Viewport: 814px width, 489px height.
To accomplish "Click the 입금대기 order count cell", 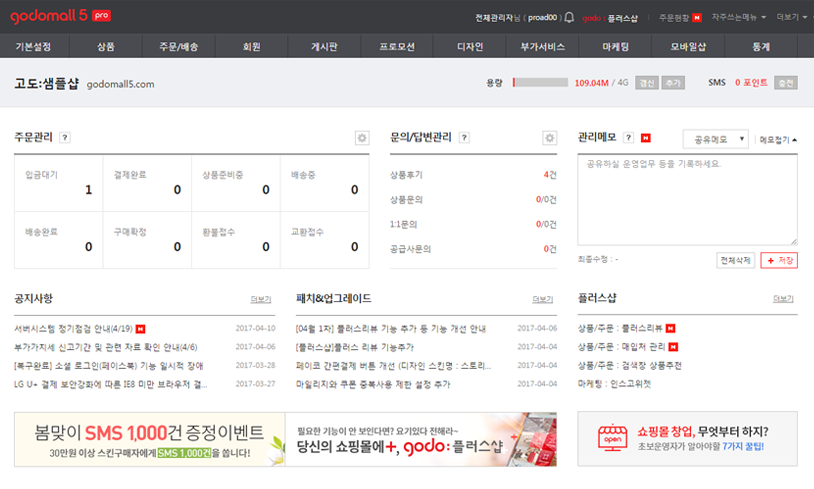I will [59, 183].
